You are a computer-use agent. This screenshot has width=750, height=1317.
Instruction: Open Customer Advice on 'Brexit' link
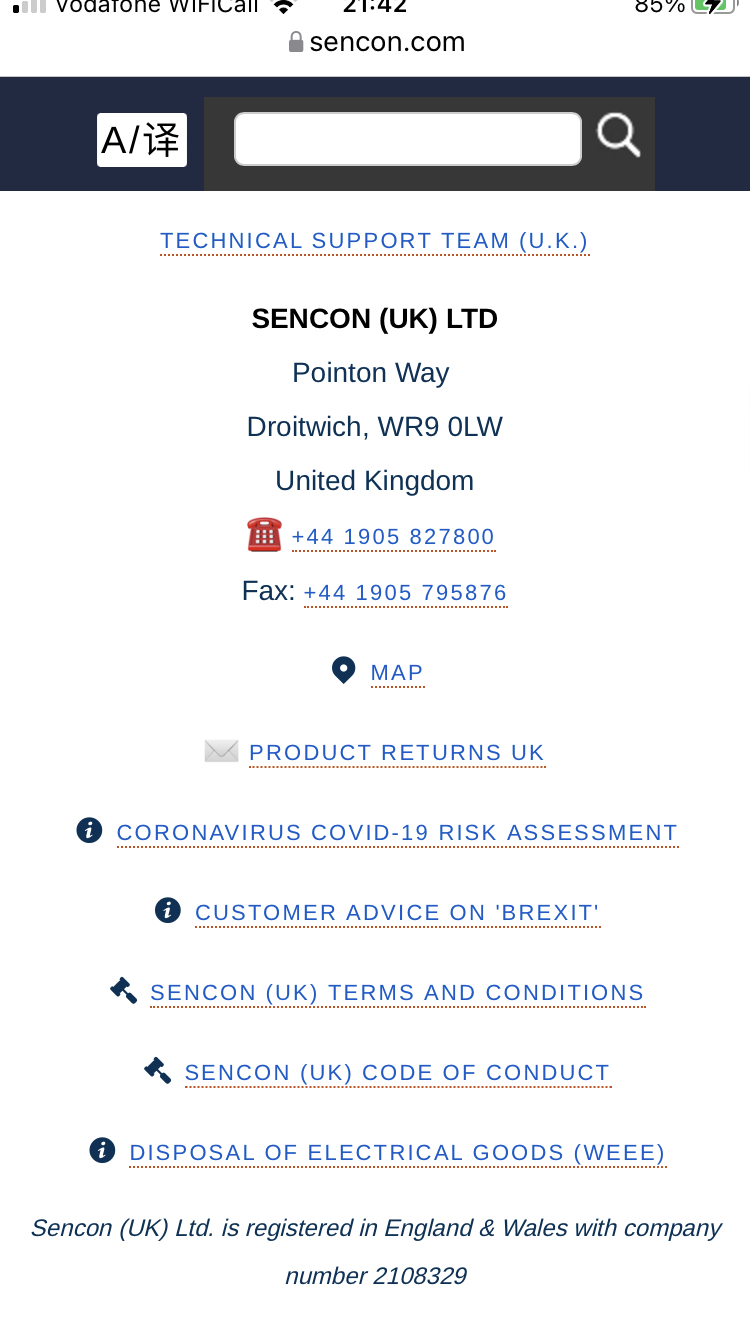click(397, 913)
